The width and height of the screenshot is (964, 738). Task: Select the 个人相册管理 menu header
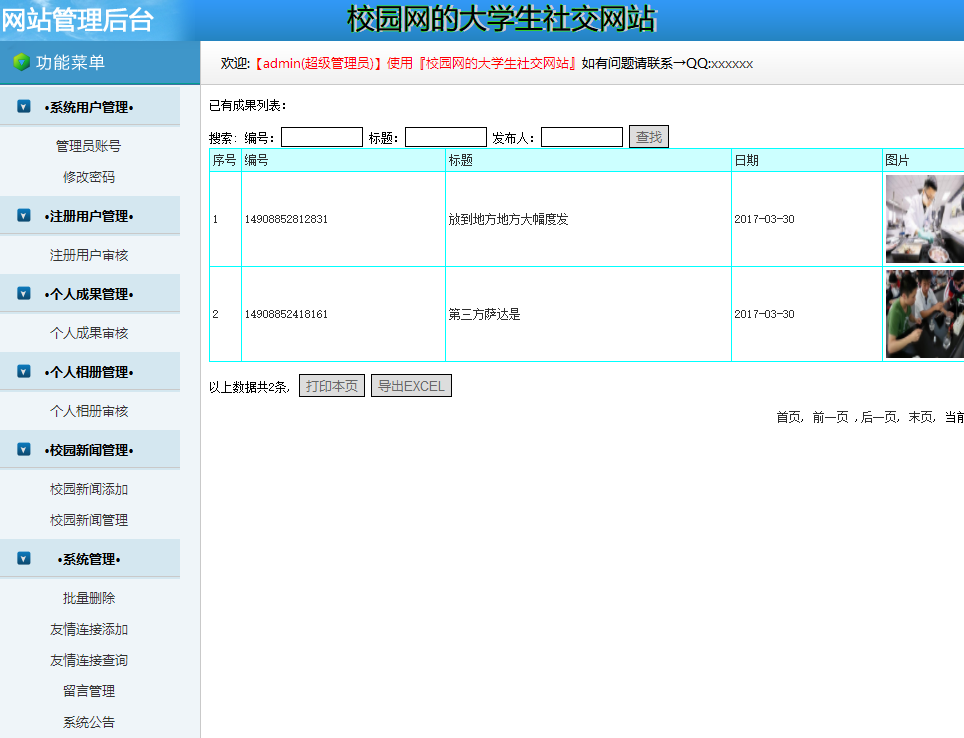click(90, 372)
